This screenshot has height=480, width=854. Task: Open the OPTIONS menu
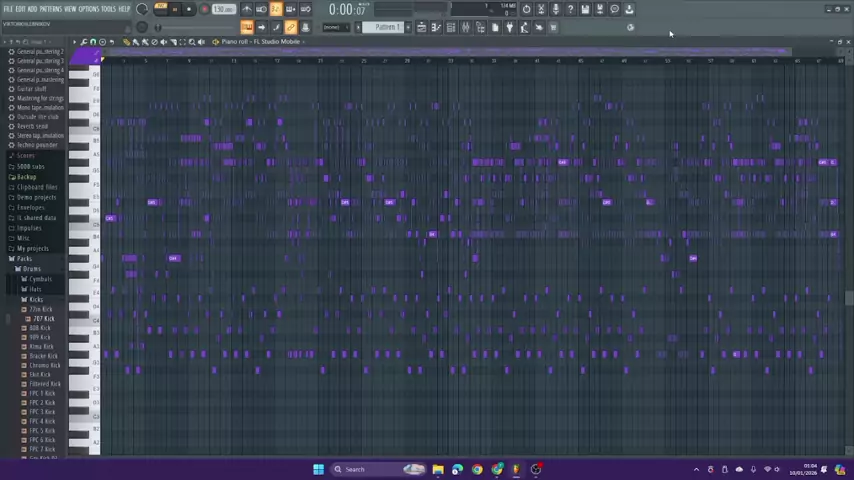(x=88, y=9)
